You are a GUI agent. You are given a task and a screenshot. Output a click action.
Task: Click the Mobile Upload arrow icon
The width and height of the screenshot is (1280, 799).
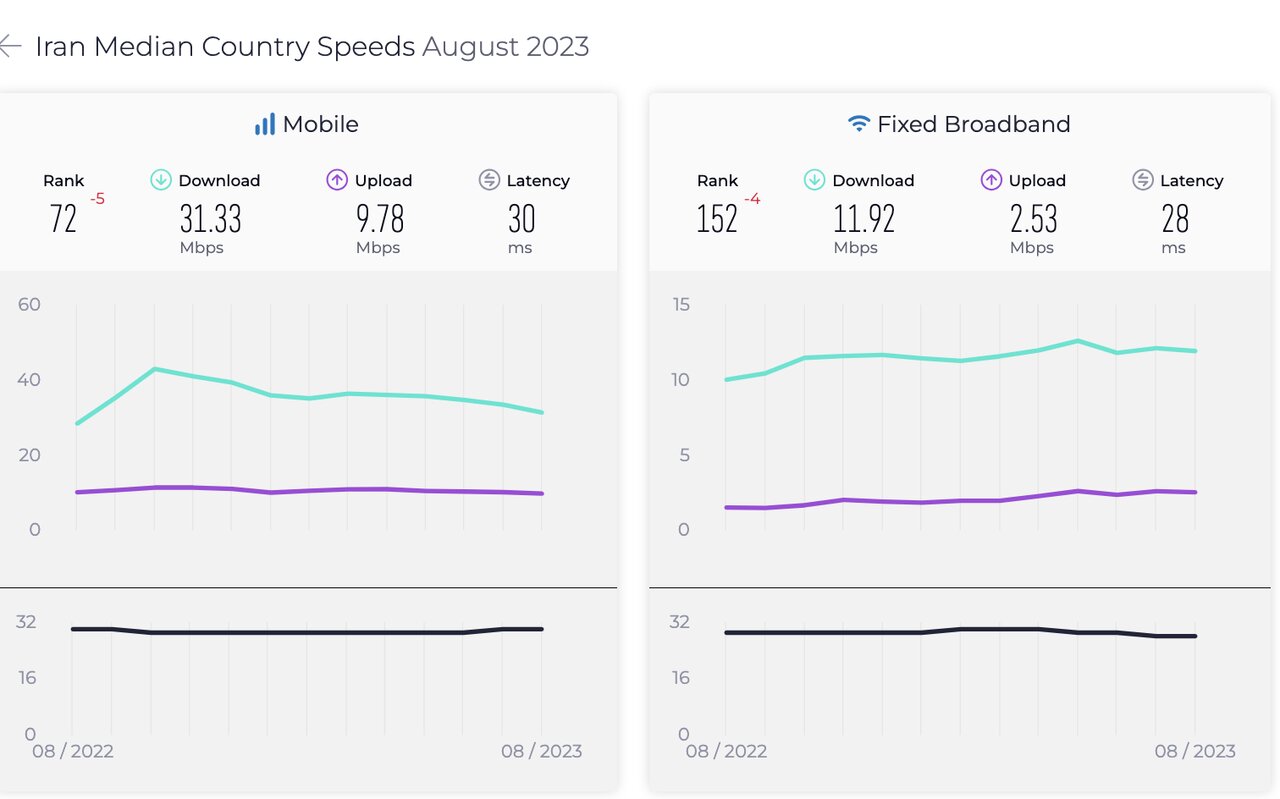pyautogui.click(x=337, y=180)
